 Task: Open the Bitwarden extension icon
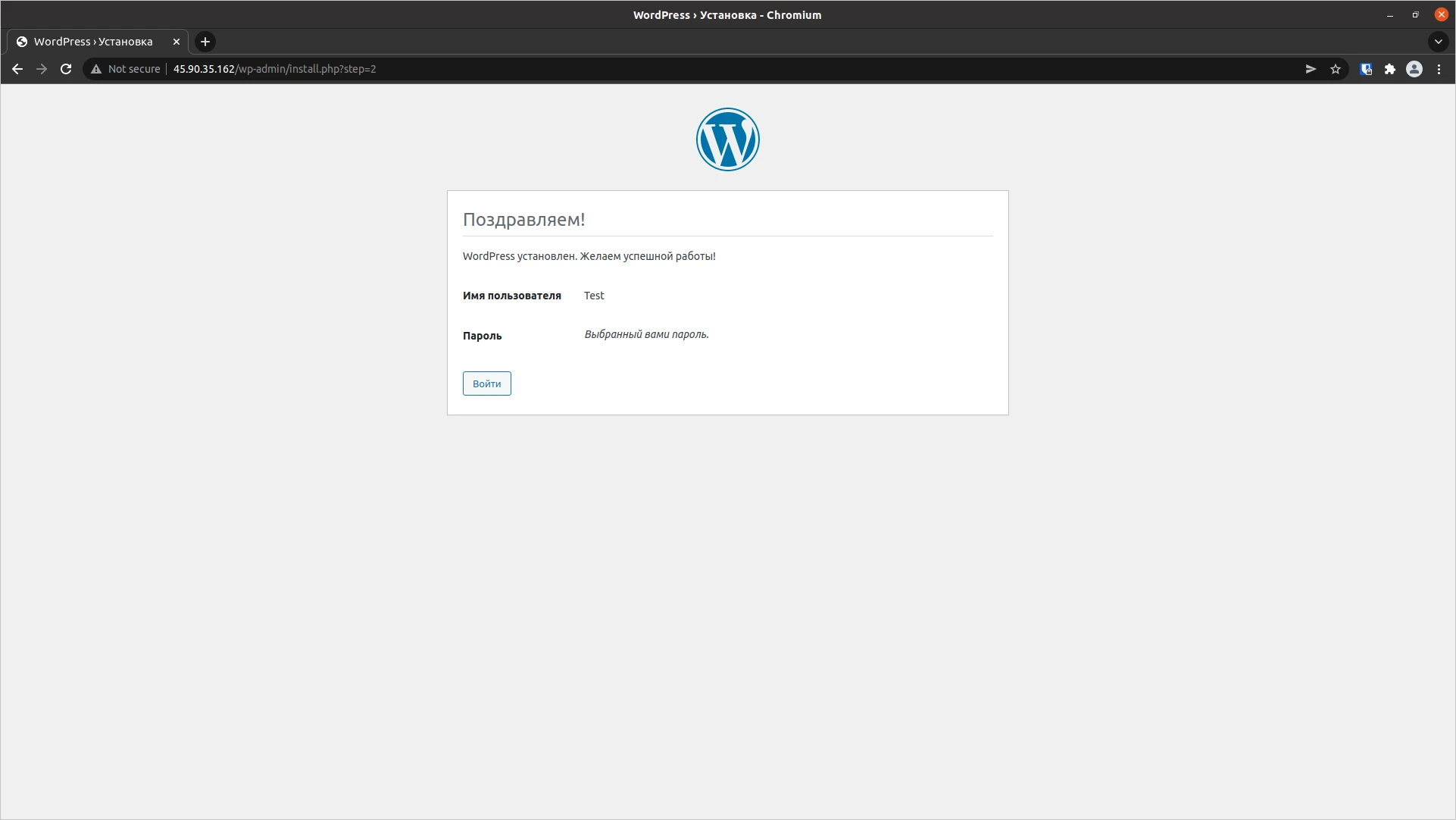pos(1366,69)
